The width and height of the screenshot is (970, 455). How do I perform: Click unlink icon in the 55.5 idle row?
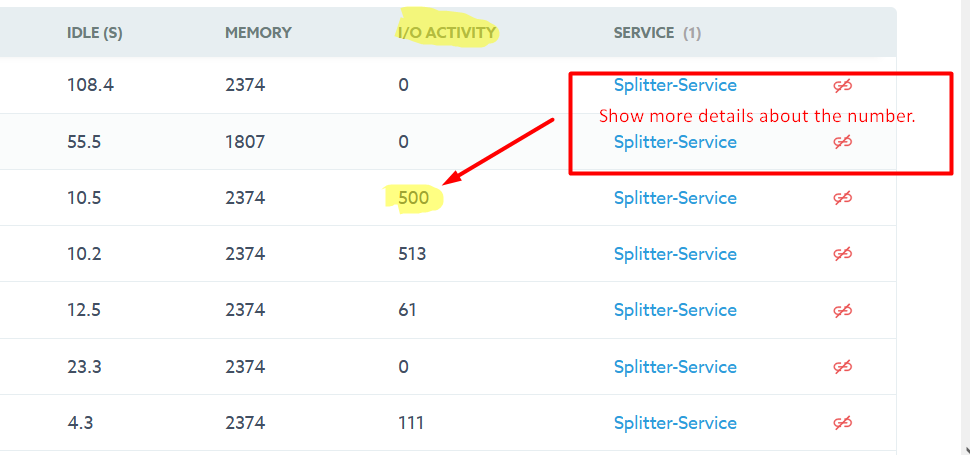[x=842, y=142]
